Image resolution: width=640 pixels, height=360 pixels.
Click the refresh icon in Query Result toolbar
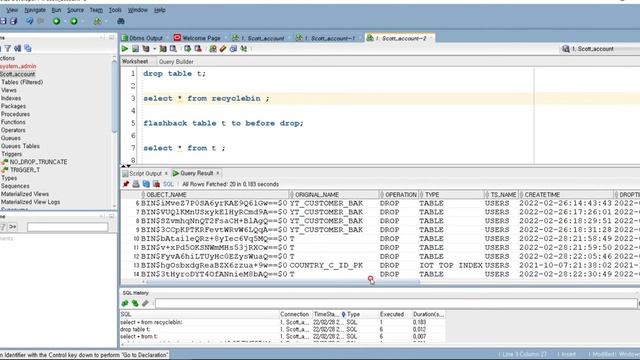tap(146, 184)
